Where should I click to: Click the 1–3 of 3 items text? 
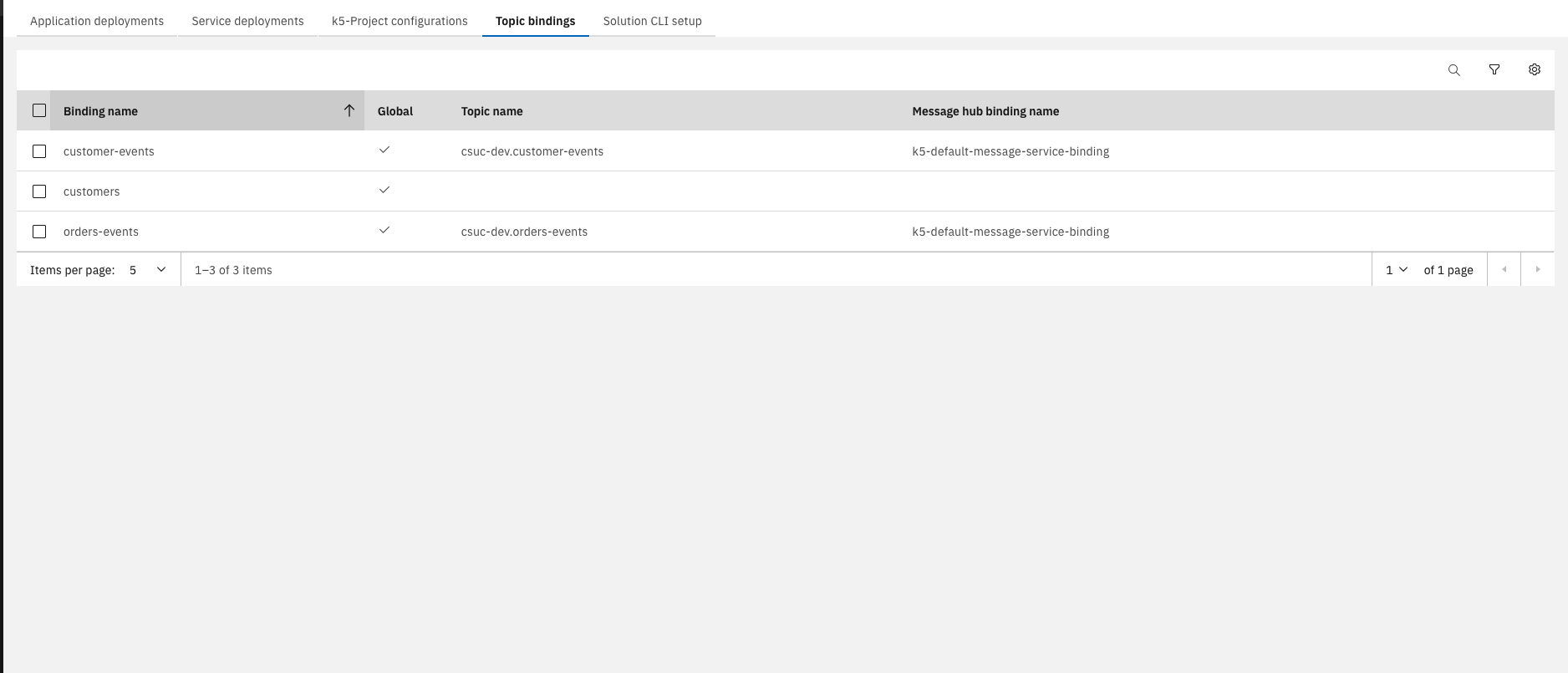(x=233, y=270)
